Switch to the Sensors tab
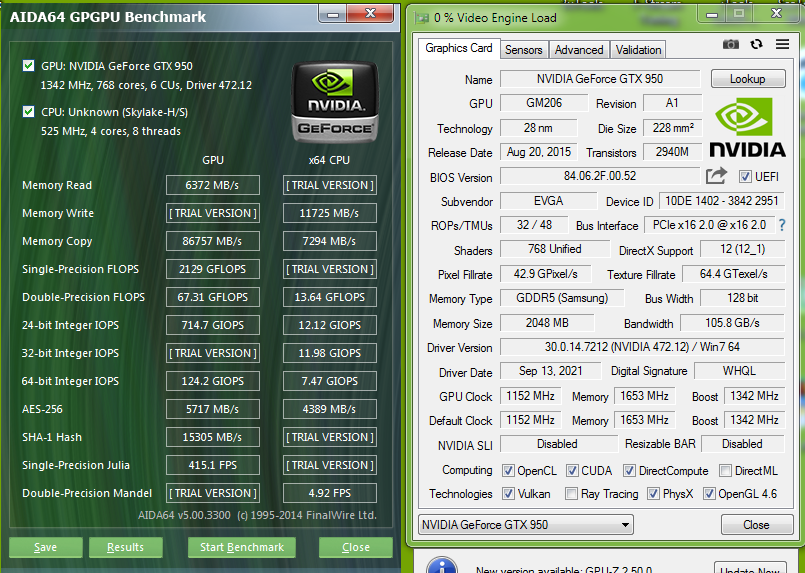This screenshot has width=805, height=573. pos(524,50)
